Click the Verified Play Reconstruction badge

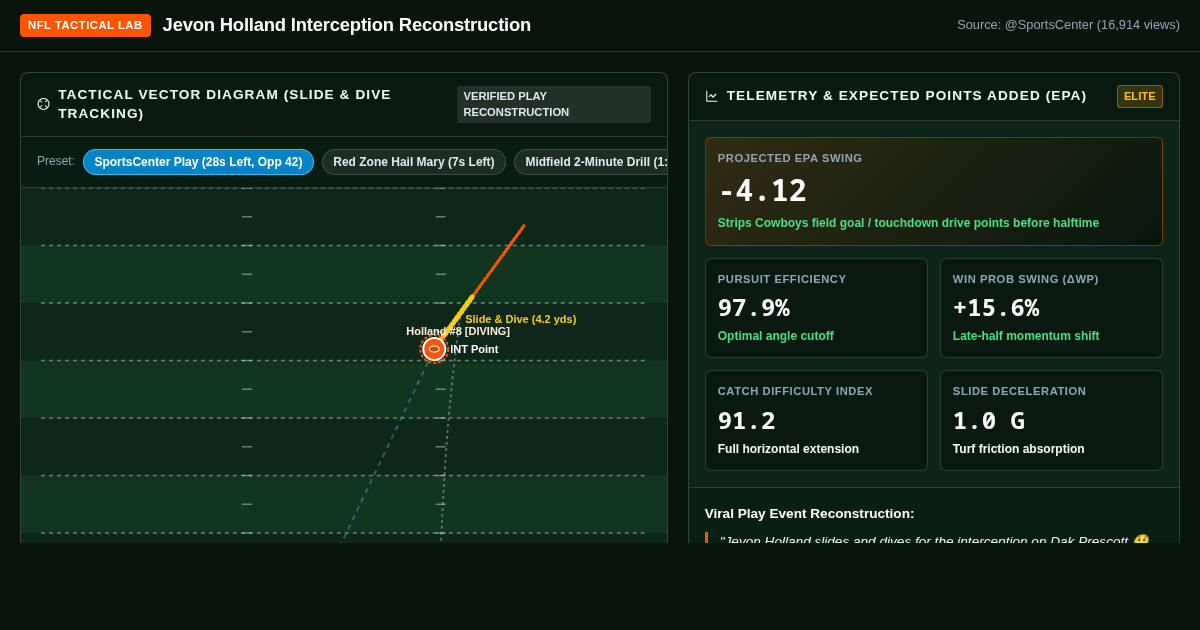coord(554,104)
